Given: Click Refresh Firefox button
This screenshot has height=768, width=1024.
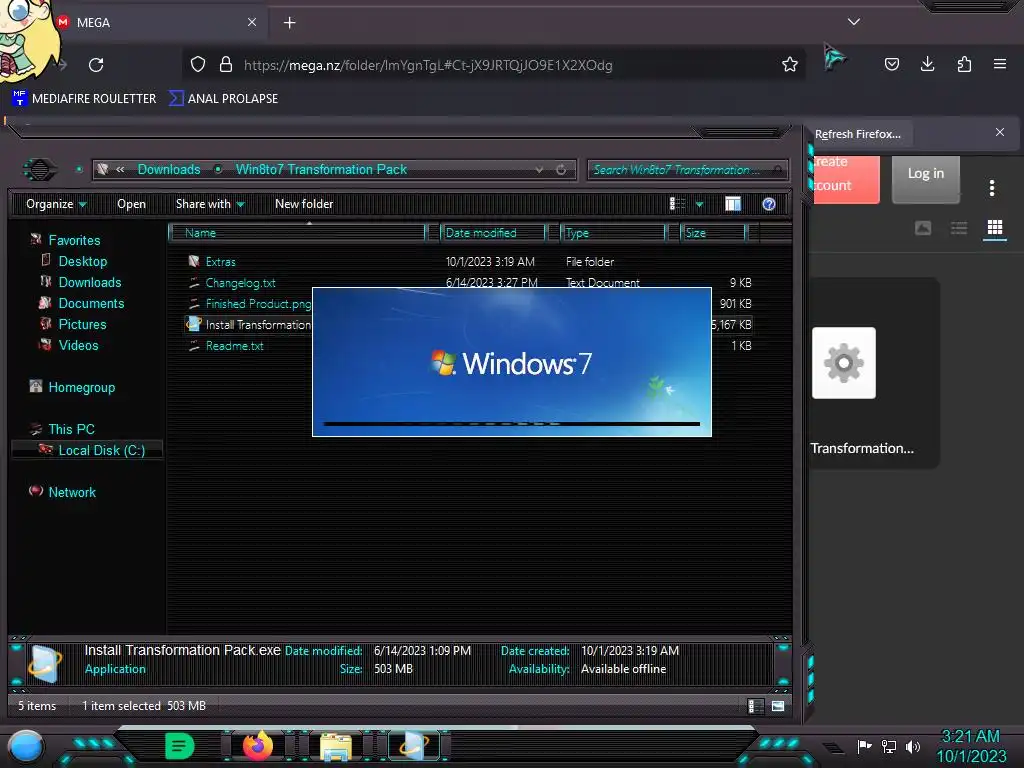Looking at the screenshot, I should coord(857,135).
